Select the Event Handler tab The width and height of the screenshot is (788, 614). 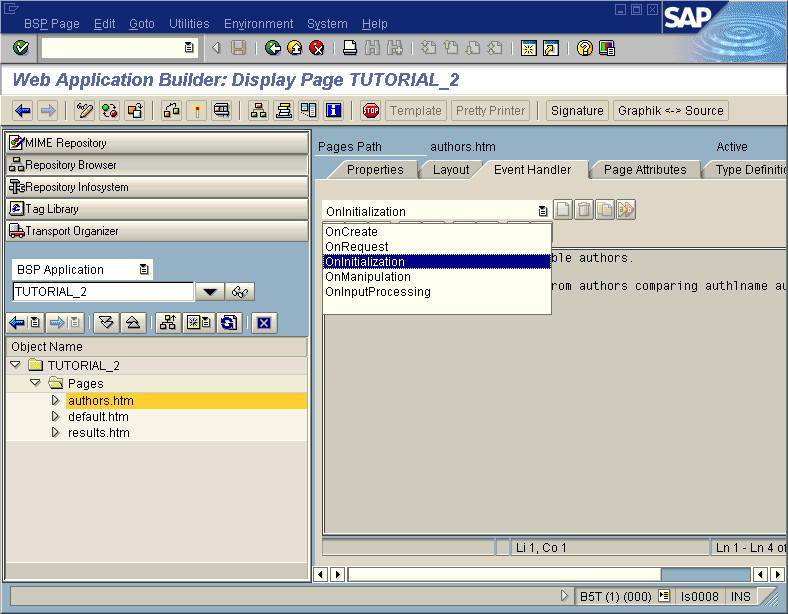(532, 170)
